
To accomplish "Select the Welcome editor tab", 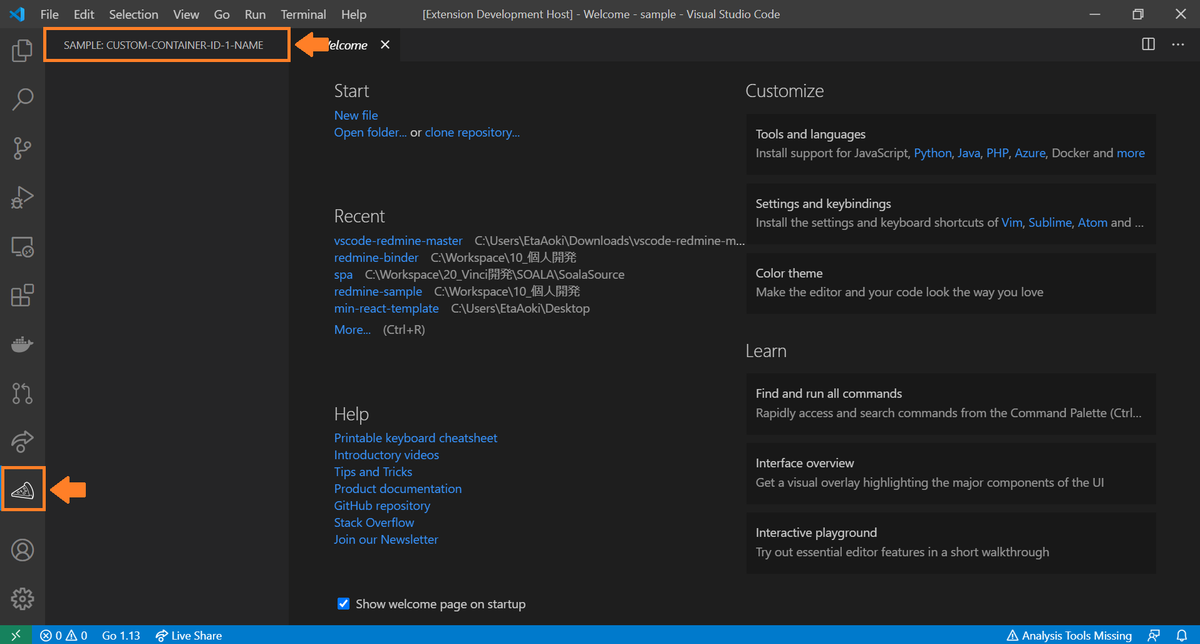I will (x=345, y=45).
